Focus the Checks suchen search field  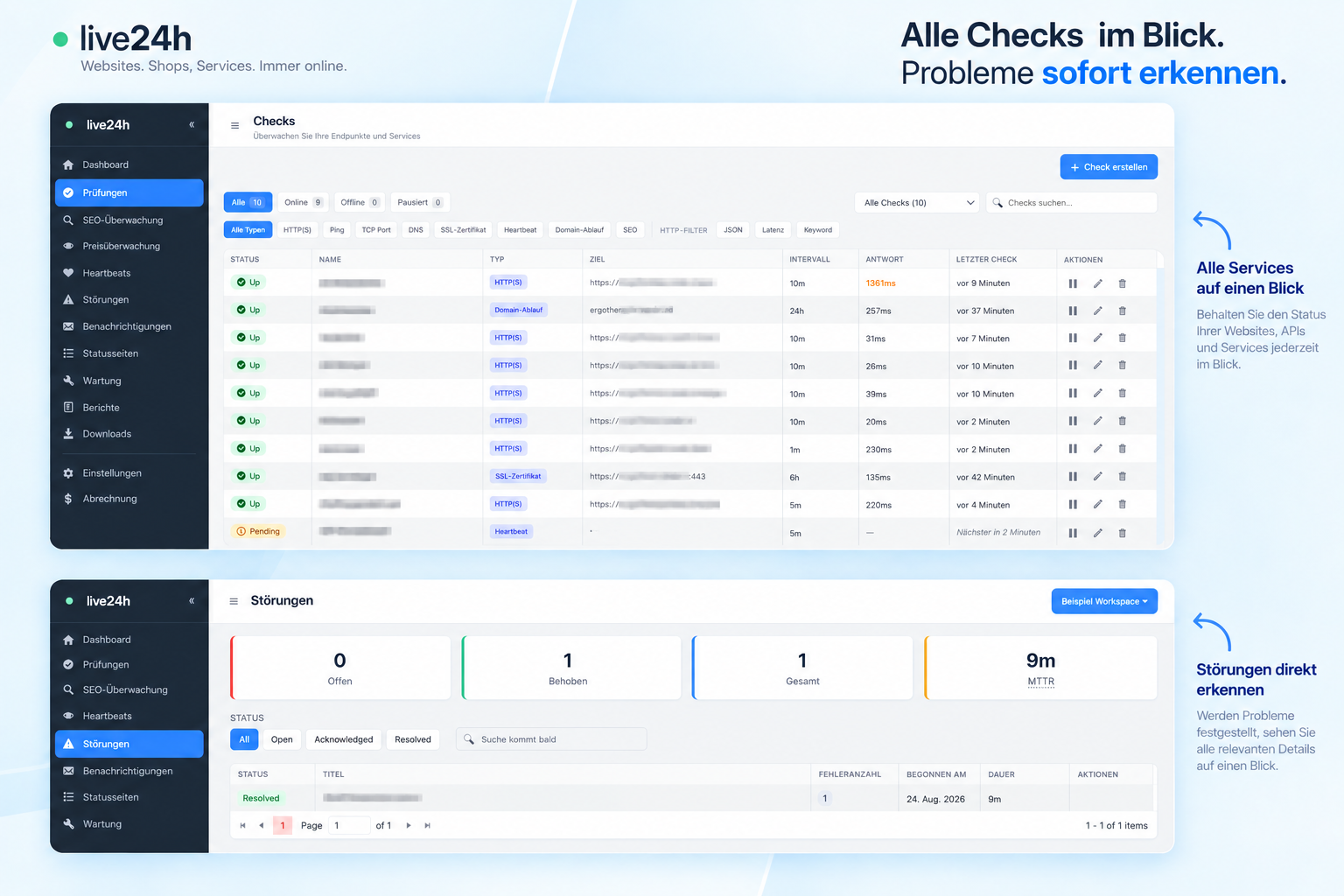[1072, 202]
